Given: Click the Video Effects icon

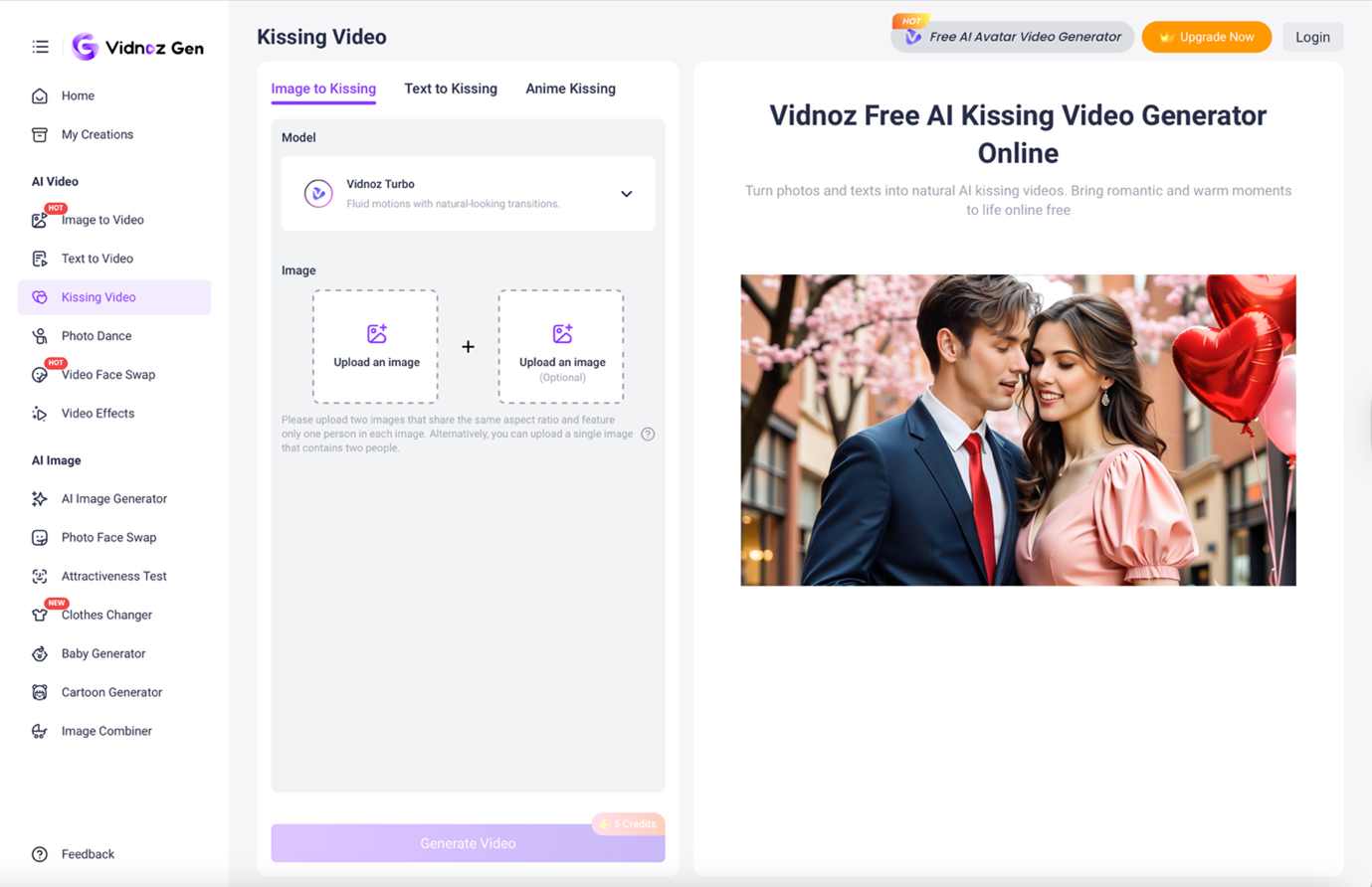Looking at the screenshot, I should [x=40, y=414].
